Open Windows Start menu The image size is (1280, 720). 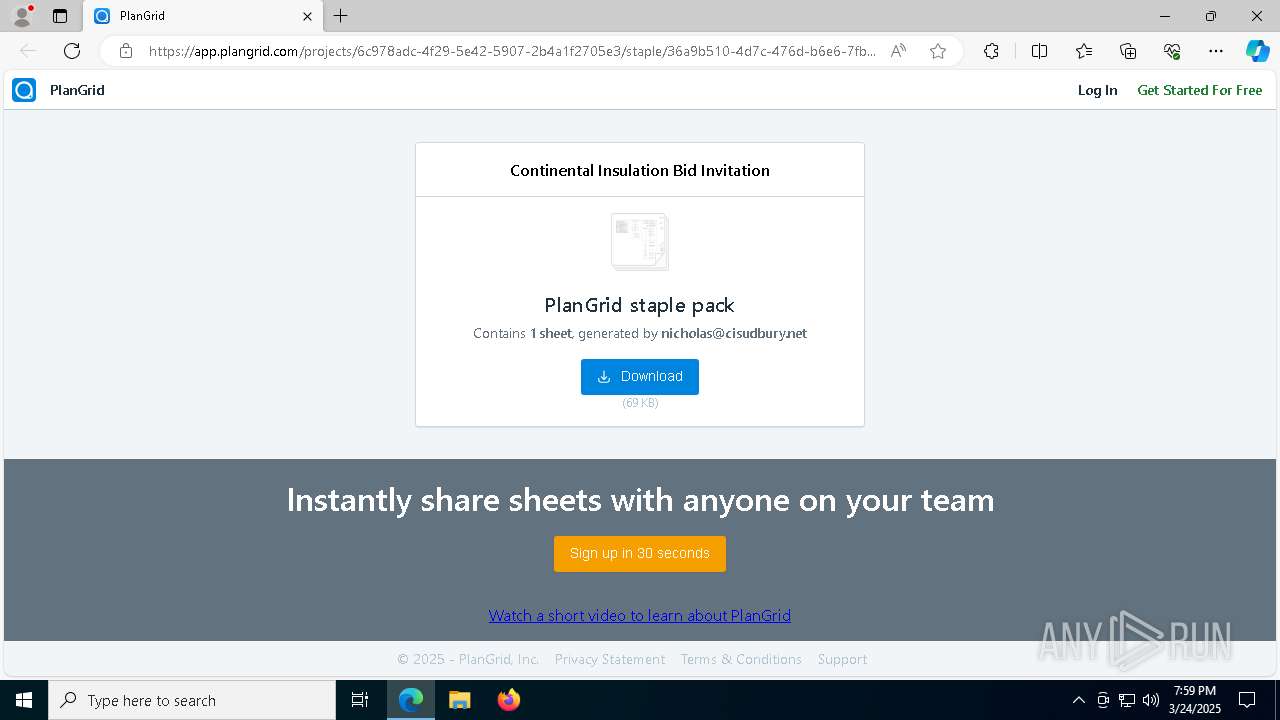coord(24,700)
